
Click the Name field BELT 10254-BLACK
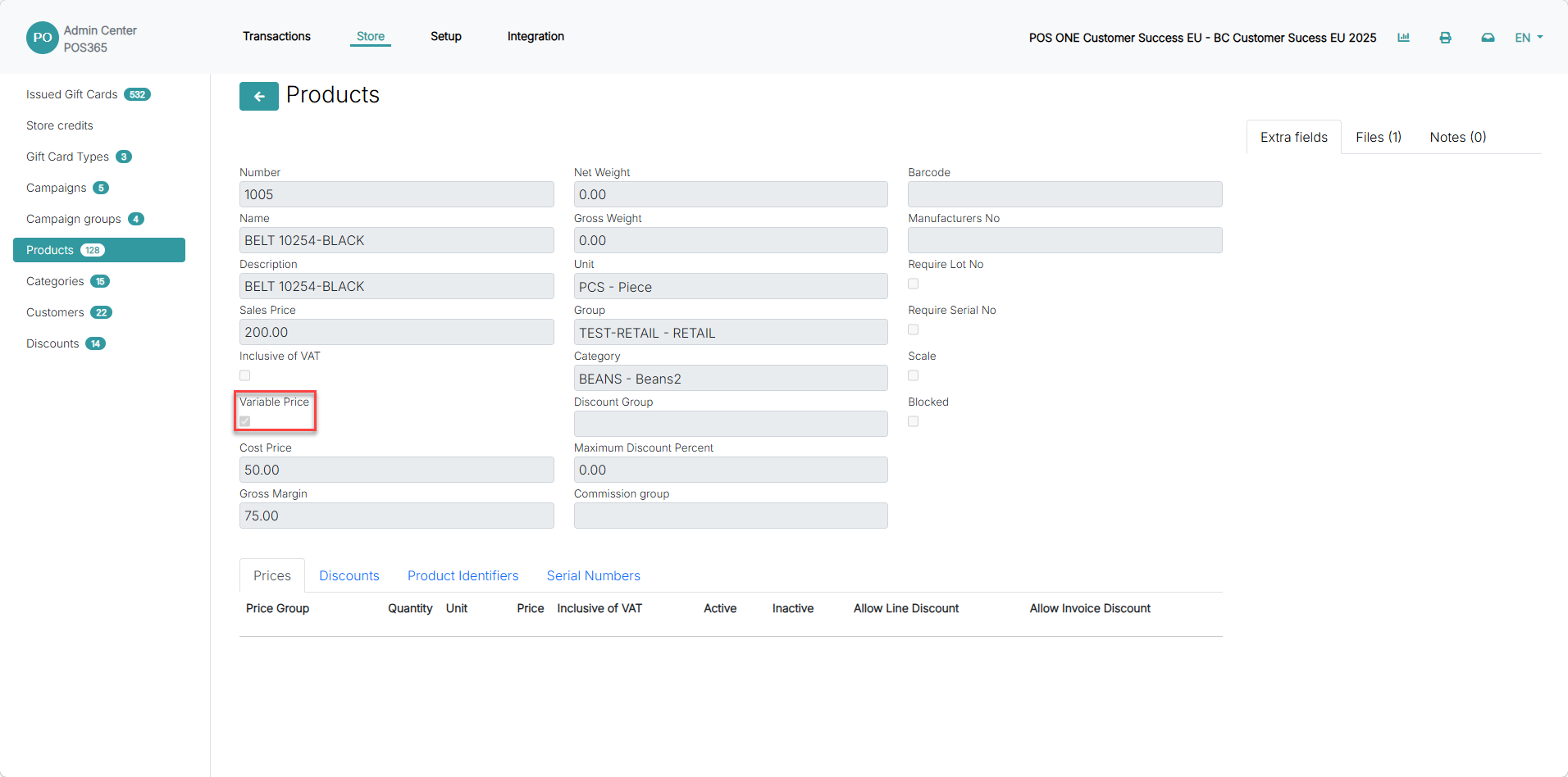pos(397,240)
